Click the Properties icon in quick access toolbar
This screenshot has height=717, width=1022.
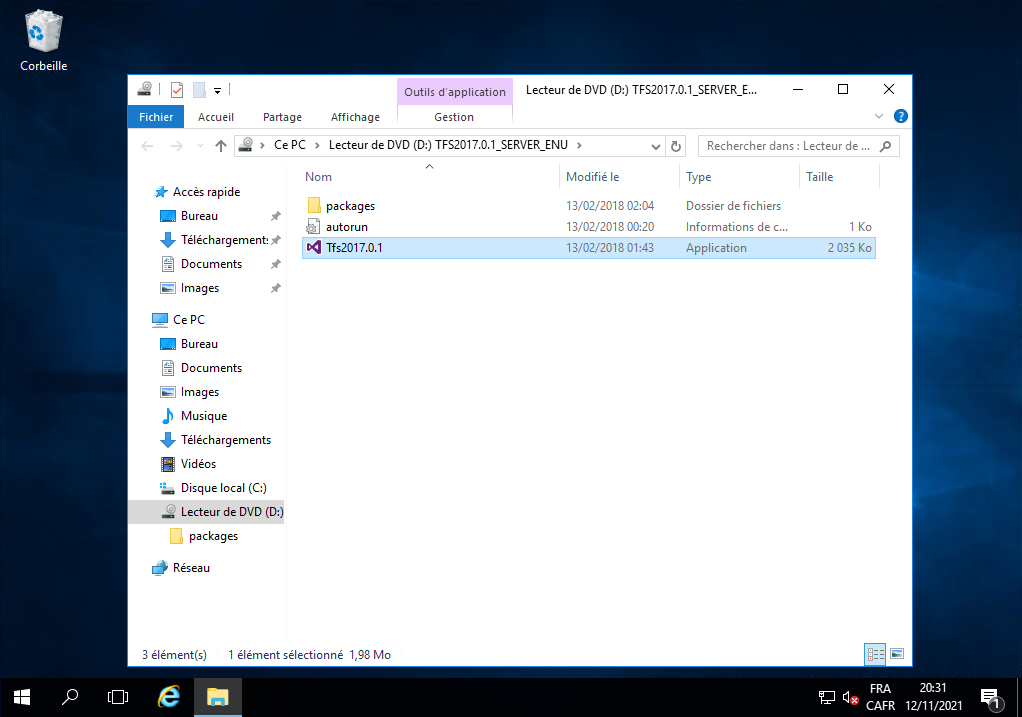click(x=177, y=90)
